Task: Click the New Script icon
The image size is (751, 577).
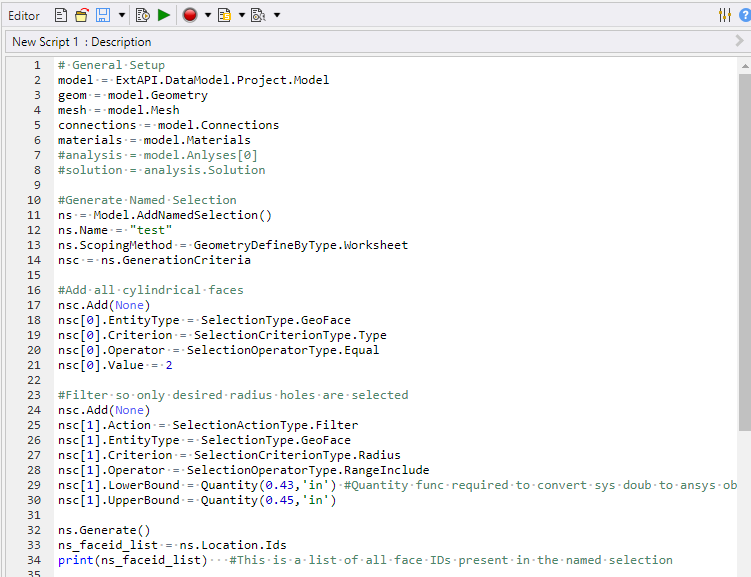Action: 61,15
